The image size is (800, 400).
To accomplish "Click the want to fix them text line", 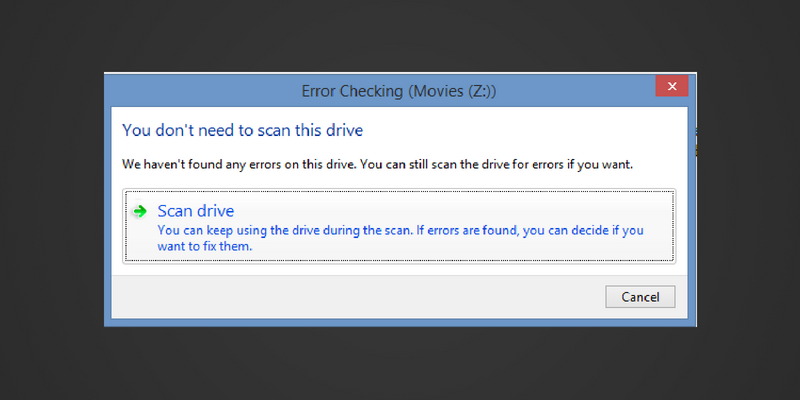I will pos(205,246).
